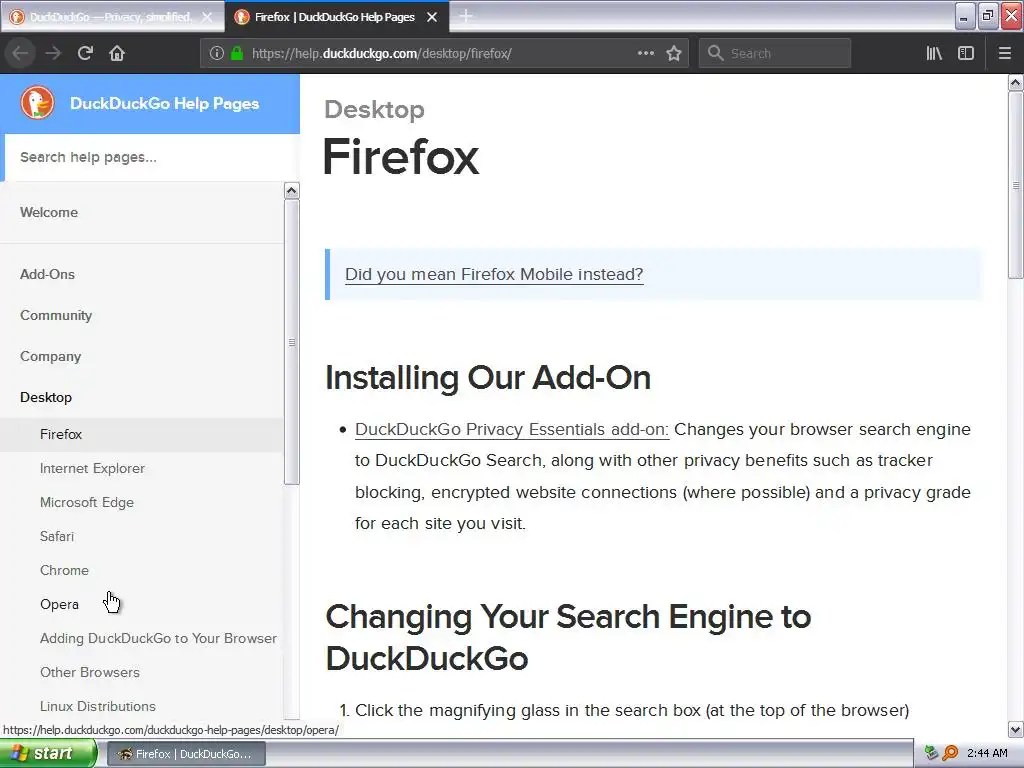Viewport: 1024px width, 768px height.
Task: Select the Firefox DuckDuckGo Help Pages tab
Action: click(334, 17)
